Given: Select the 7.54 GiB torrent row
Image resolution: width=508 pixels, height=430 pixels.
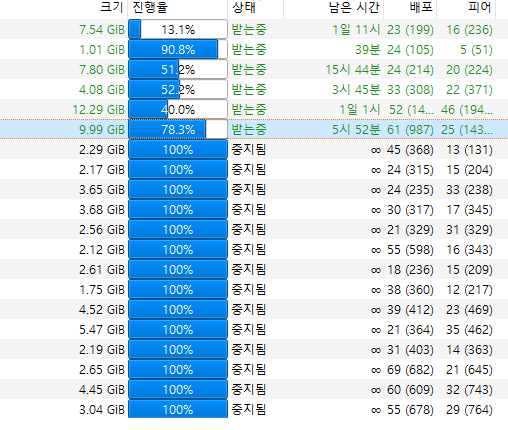Looking at the screenshot, I should click(x=254, y=29).
